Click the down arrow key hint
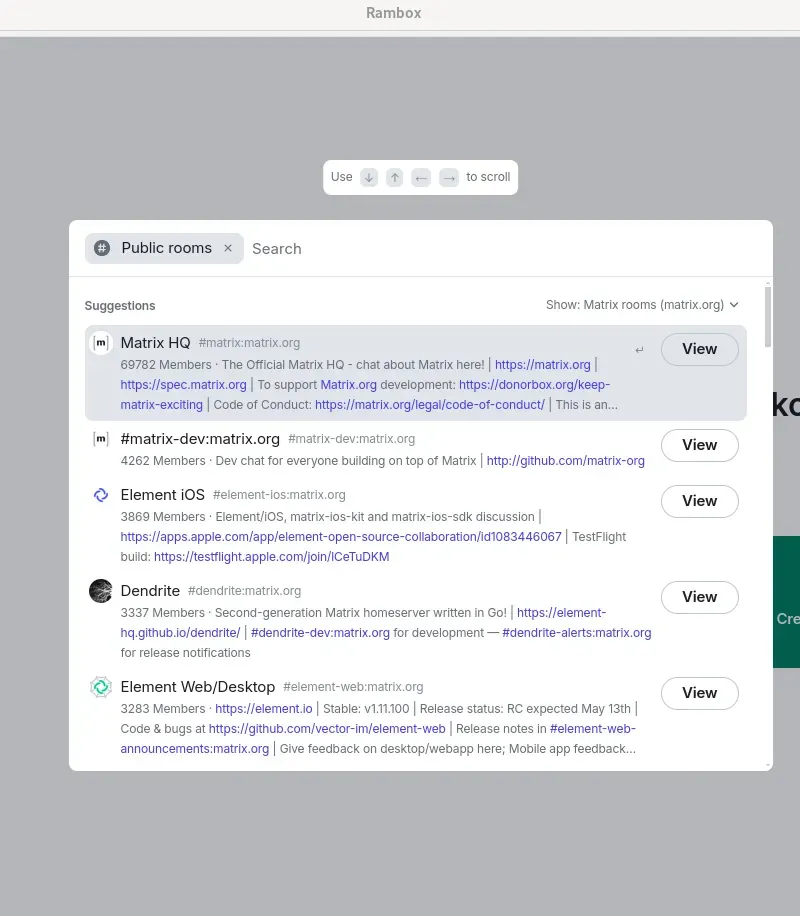Viewport: 800px width, 916px height. click(x=369, y=177)
